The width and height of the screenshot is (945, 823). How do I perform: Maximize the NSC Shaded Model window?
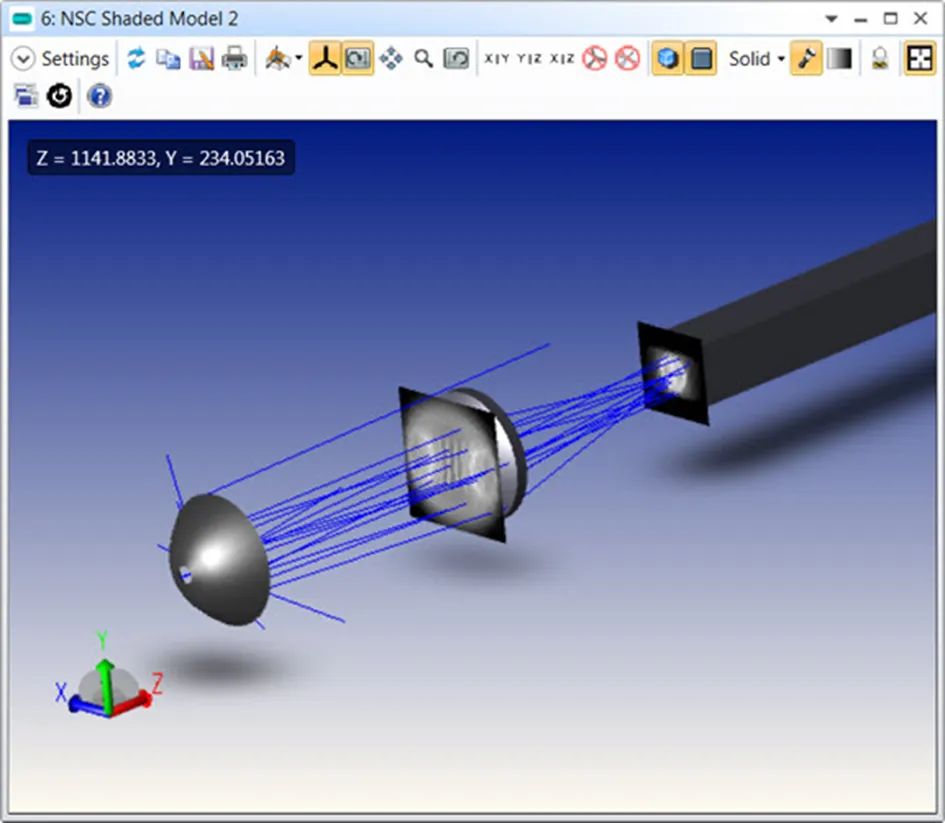pos(891,19)
